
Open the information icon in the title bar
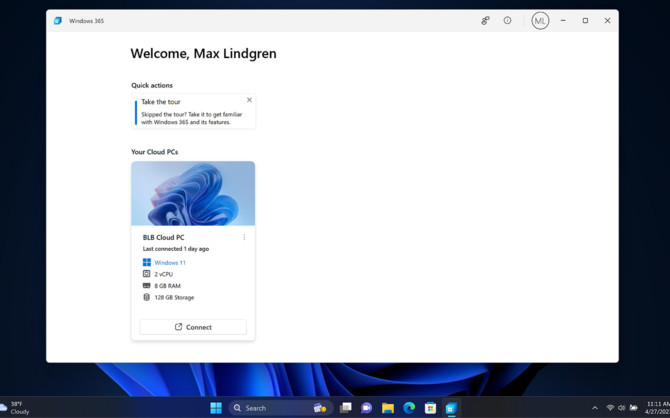point(507,21)
